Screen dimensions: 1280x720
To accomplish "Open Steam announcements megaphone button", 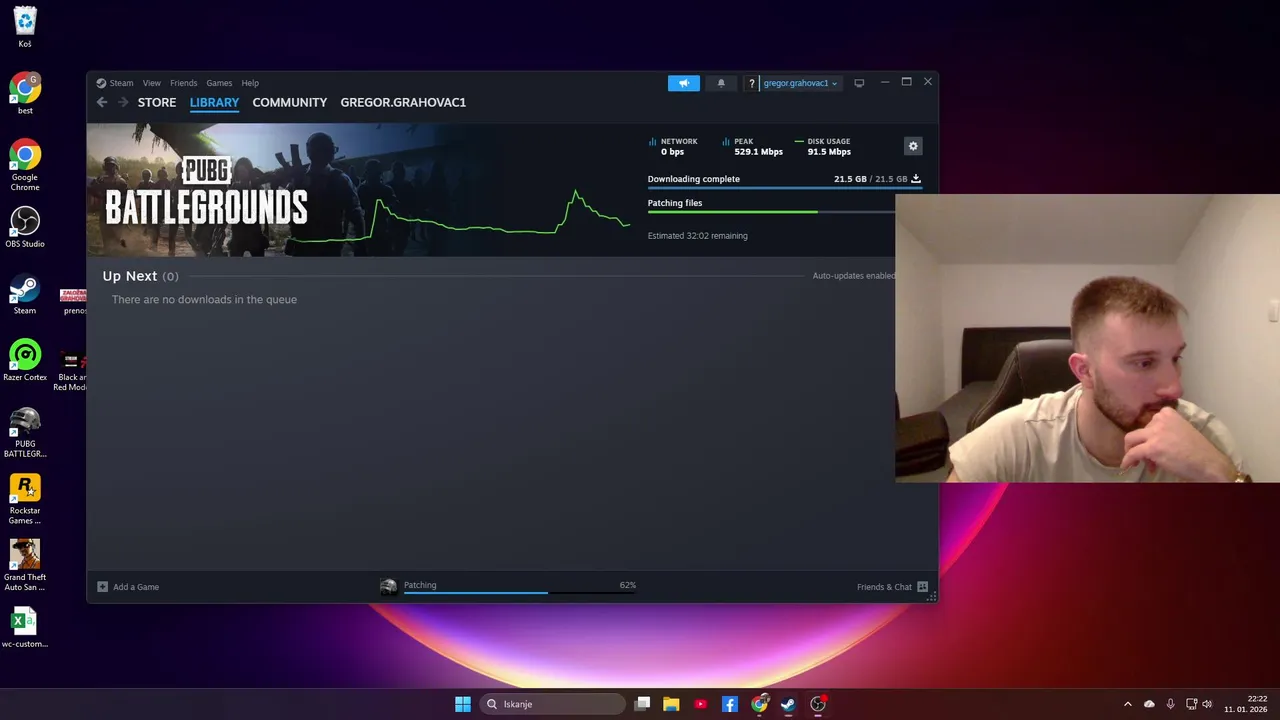I will 684,83.
